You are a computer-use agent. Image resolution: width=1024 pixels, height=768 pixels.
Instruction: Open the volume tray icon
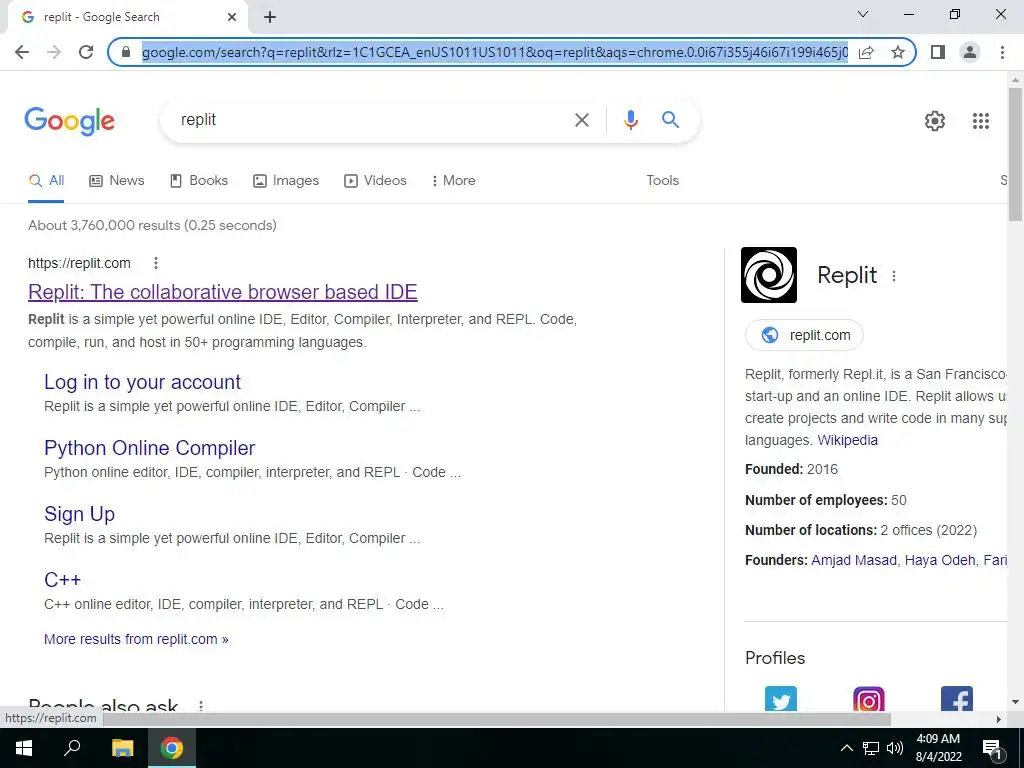tap(895, 748)
